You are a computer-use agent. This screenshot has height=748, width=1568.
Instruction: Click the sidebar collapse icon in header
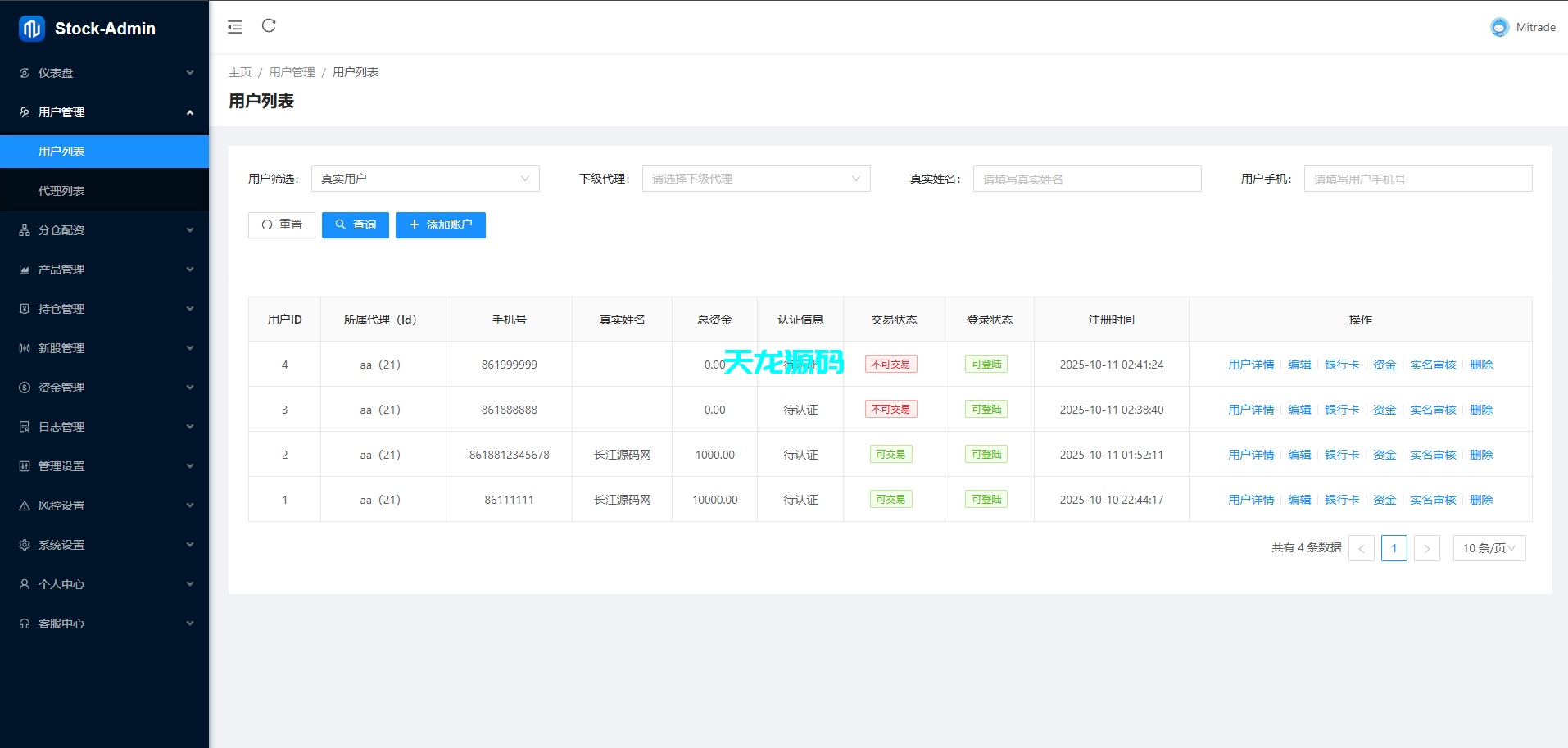pyautogui.click(x=235, y=27)
